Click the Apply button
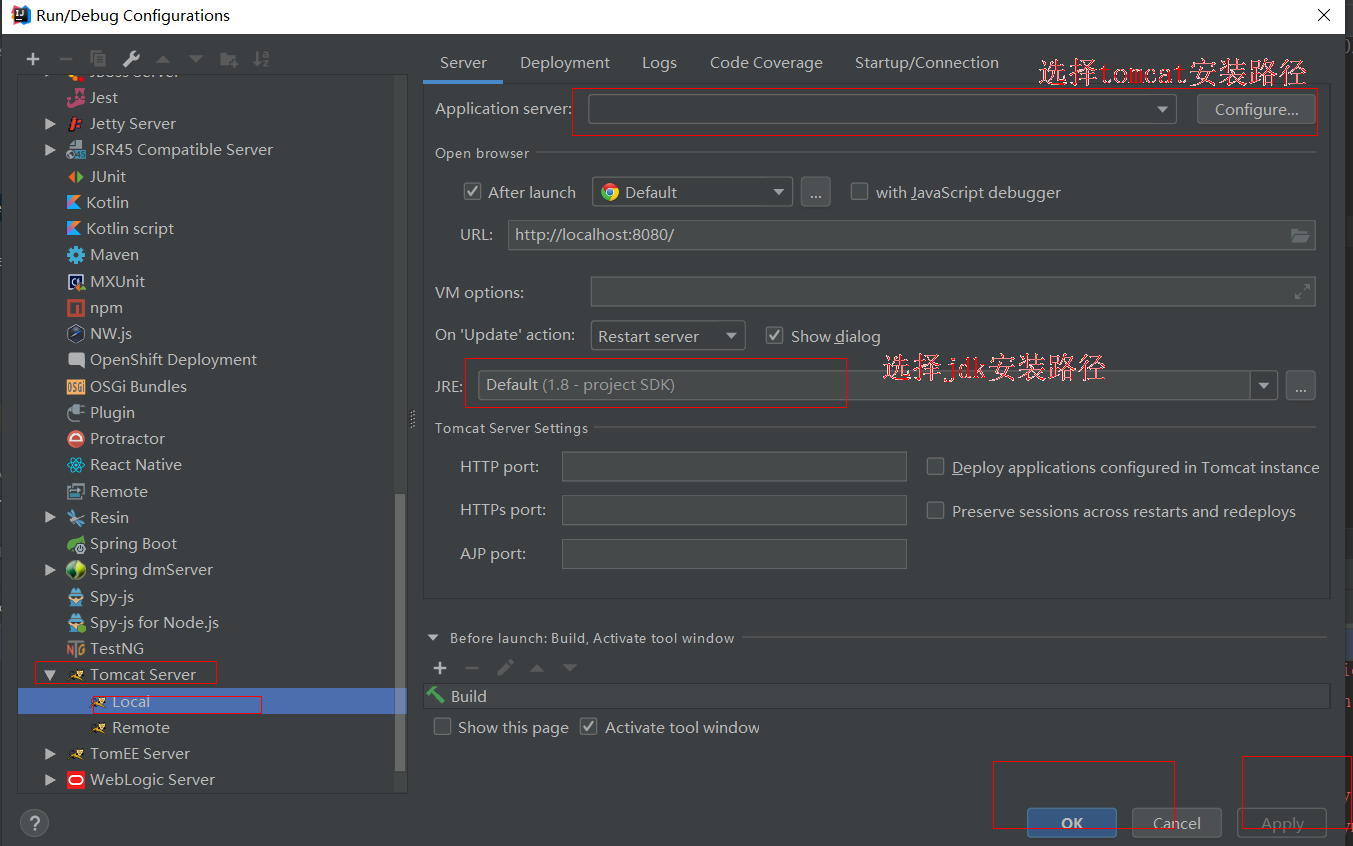Viewport: 1353px width, 846px height. pos(1282,823)
